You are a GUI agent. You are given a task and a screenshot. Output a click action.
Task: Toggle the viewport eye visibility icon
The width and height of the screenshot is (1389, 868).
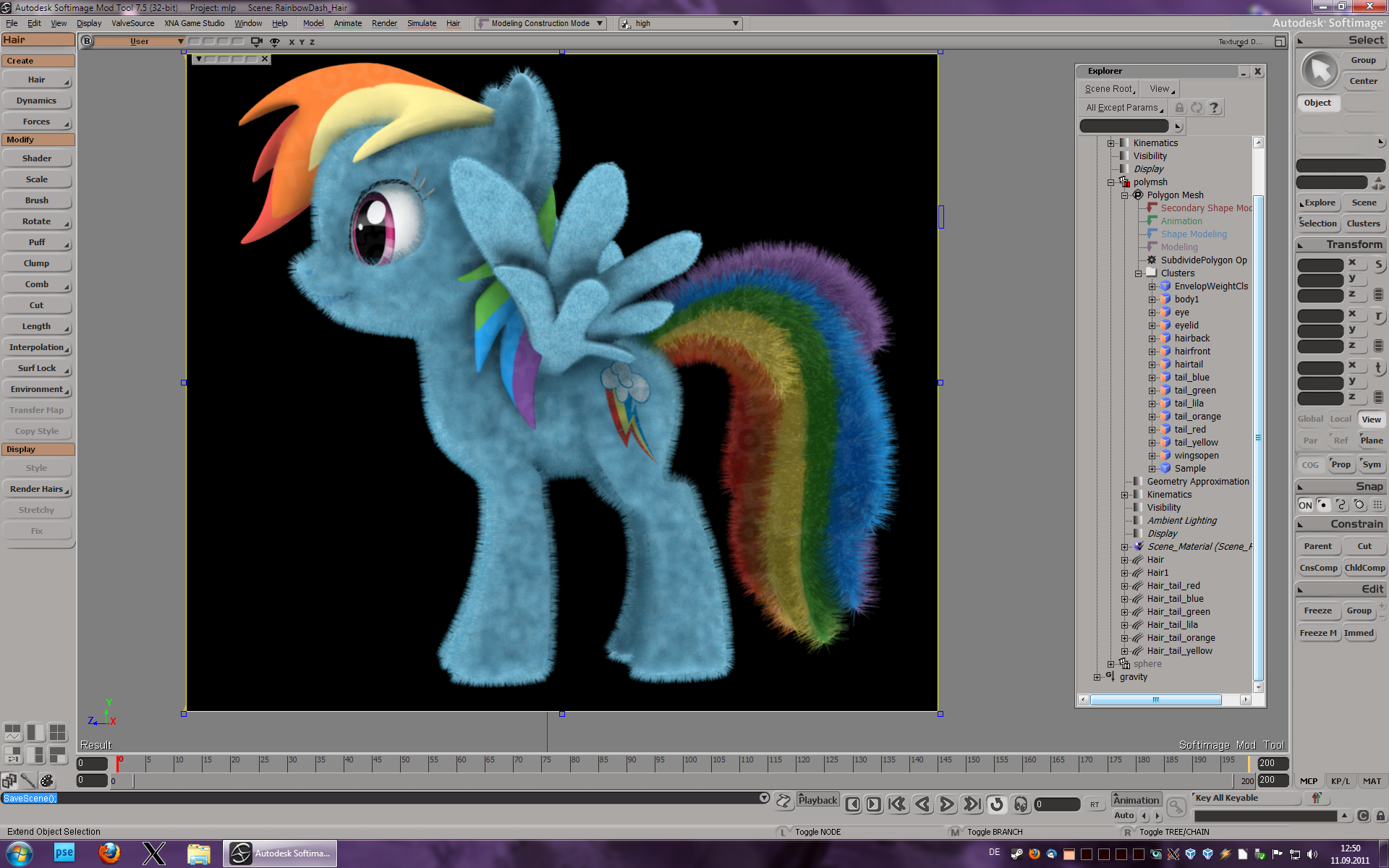275,42
